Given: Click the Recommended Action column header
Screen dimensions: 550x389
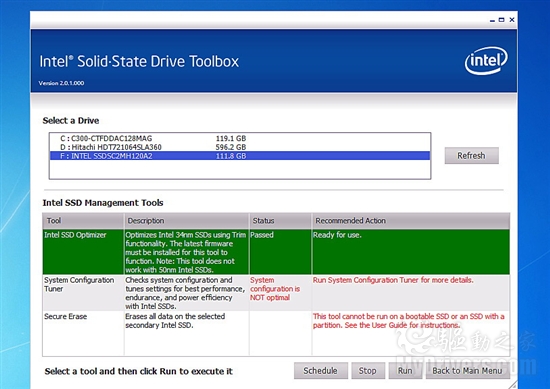Looking at the screenshot, I should coord(411,221).
